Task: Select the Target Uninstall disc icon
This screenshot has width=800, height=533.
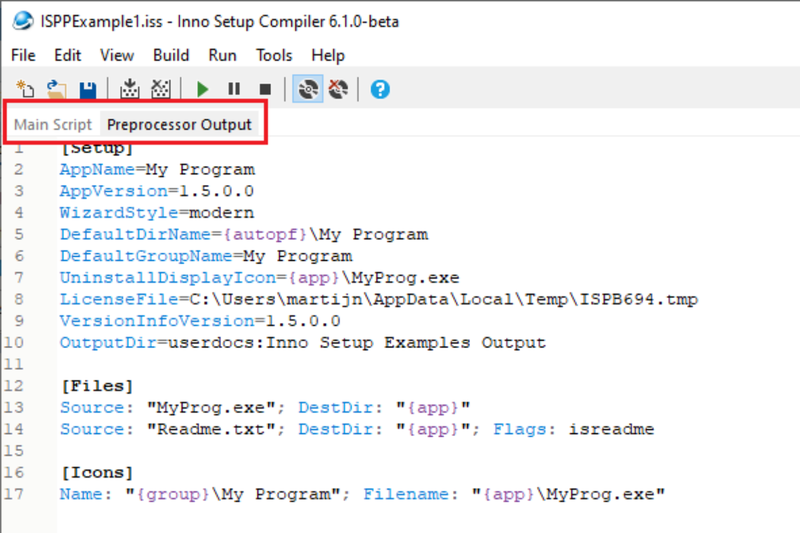Action: pyautogui.click(x=338, y=89)
